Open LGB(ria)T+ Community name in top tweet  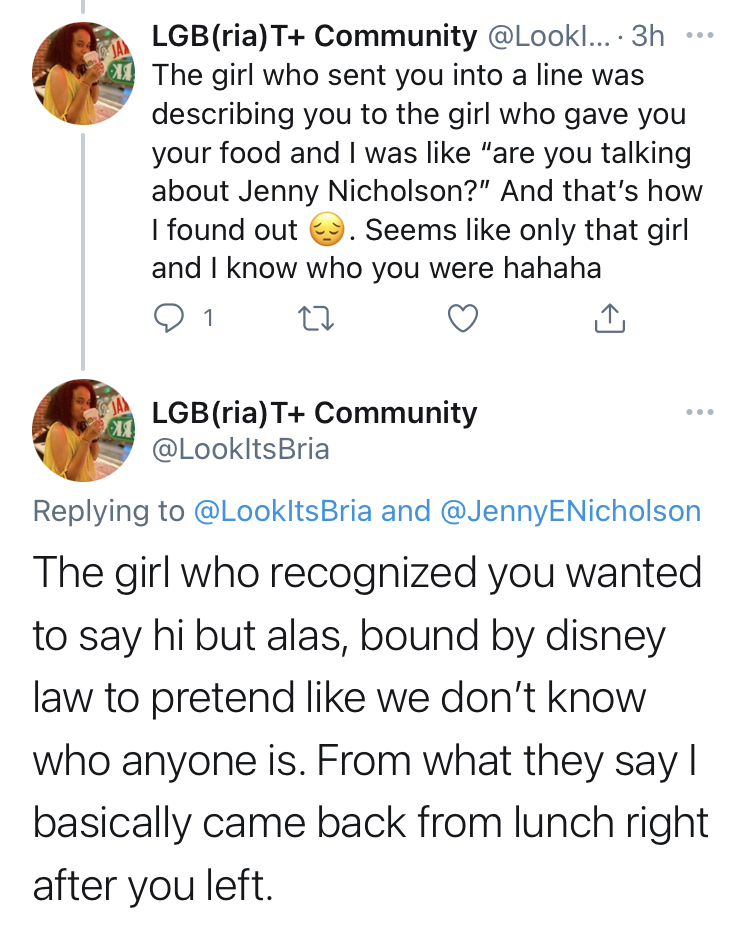click(x=314, y=36)
